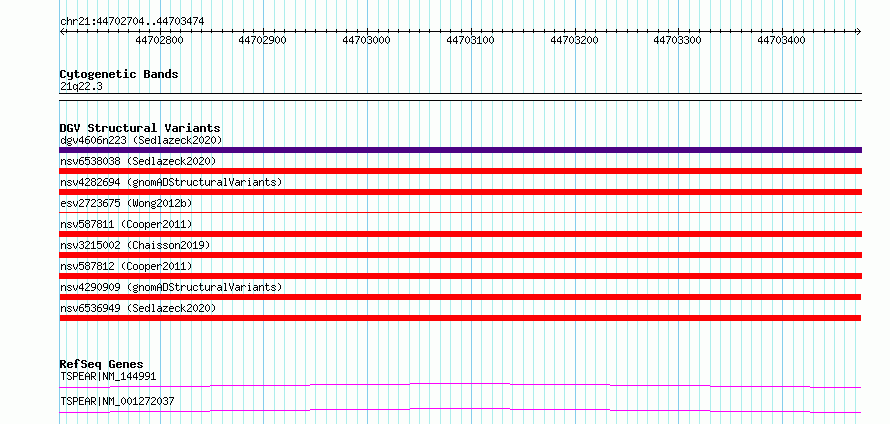Select variant label nsv587811 (Cooper2011)
The width and height of the screenshot is (890, 424).
click(126, 224)
